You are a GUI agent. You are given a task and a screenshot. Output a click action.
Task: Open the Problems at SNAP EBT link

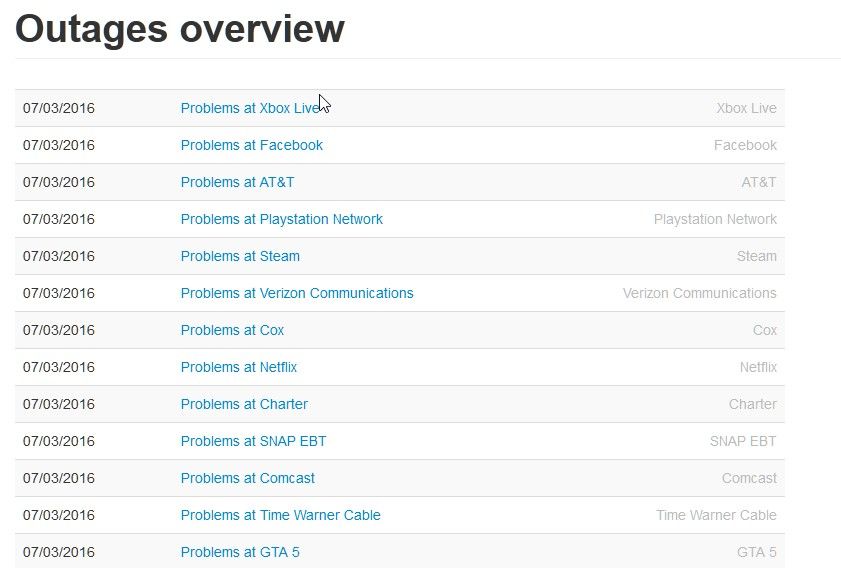point(253,441)
